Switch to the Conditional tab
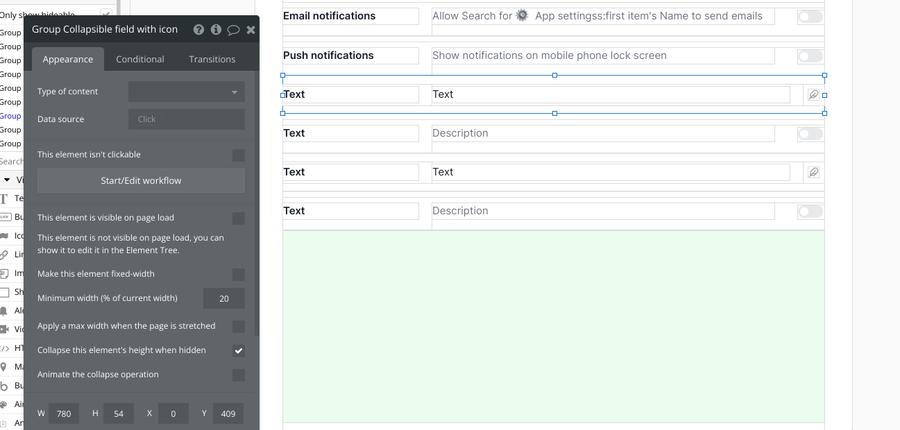 (x=140, y=59)
